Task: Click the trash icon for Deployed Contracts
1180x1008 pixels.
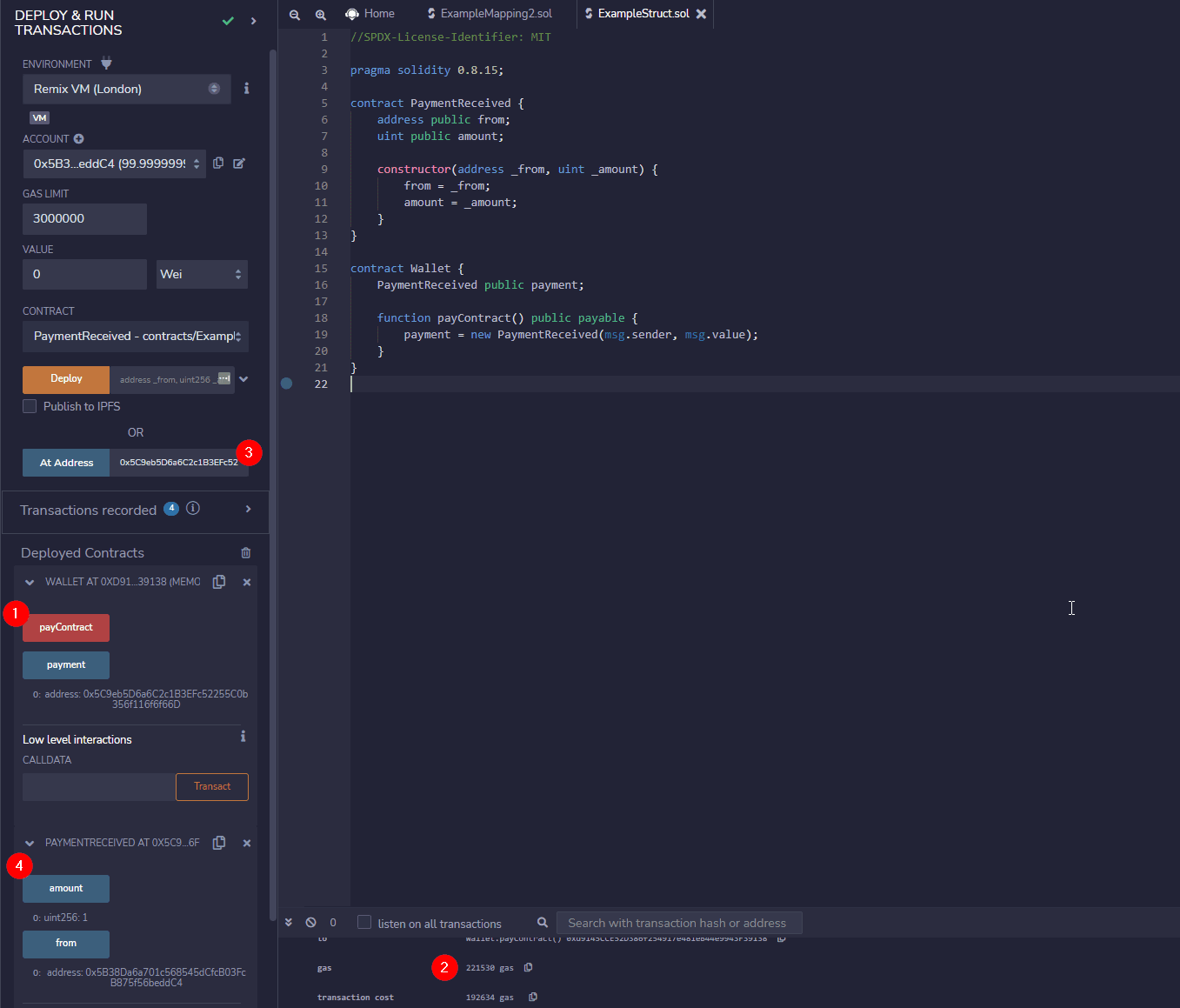Action: click(246, 553)
